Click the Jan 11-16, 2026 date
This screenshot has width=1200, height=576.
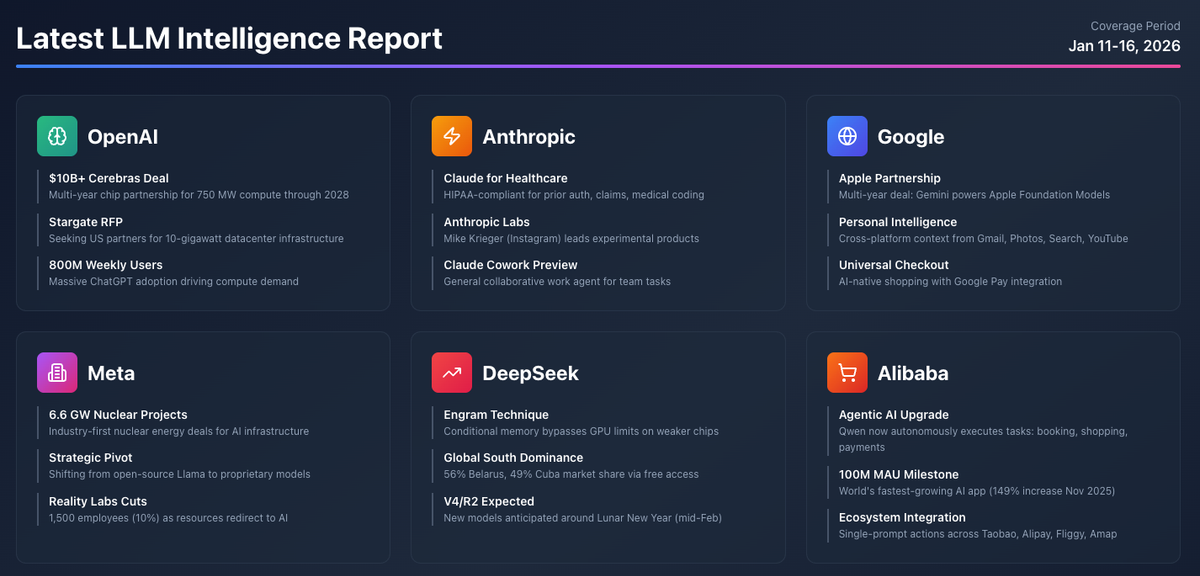pyautogui.click(x=1125, y=46)
